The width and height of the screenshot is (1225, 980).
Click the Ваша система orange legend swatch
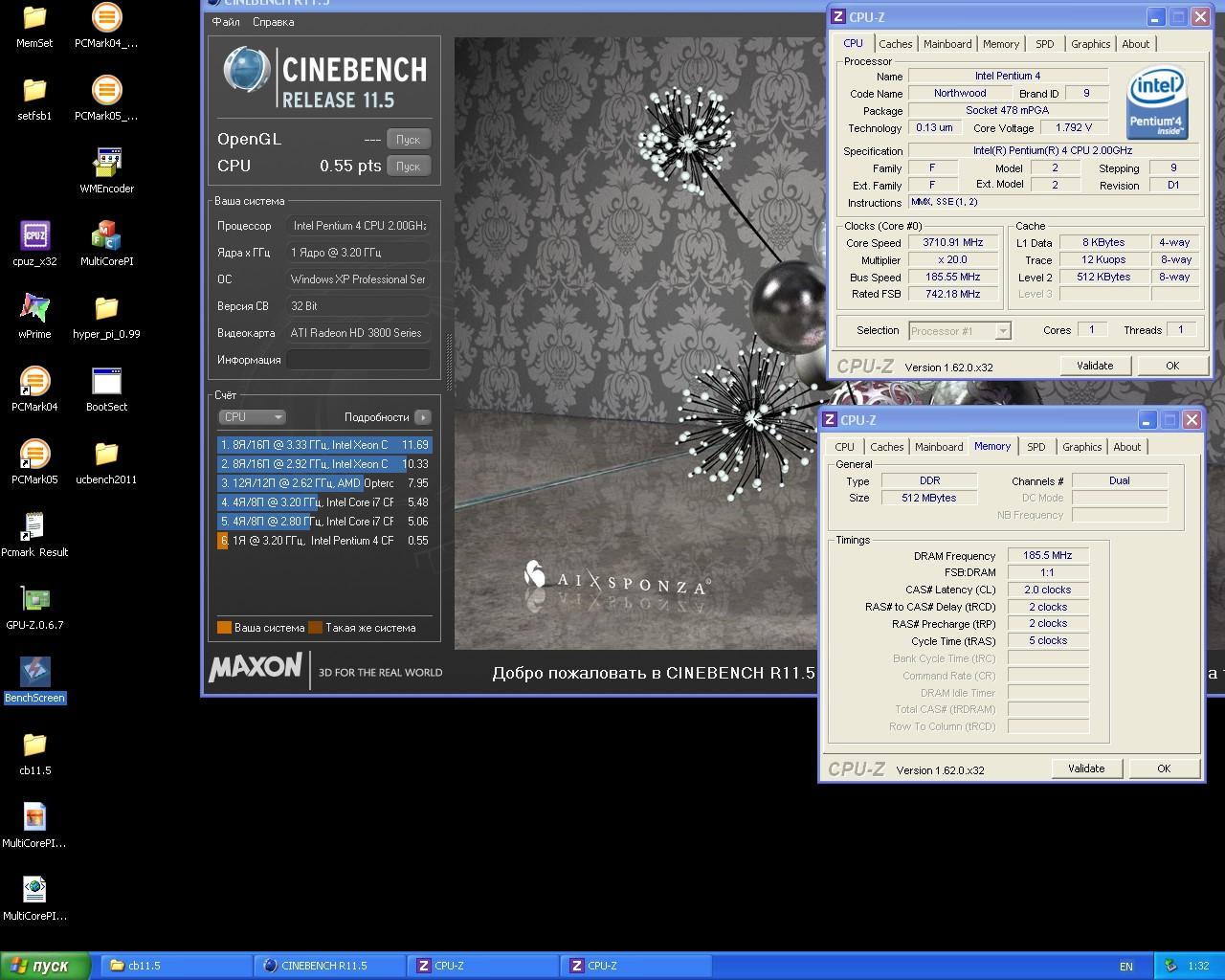pyautogui.click(x=224, y=628)
